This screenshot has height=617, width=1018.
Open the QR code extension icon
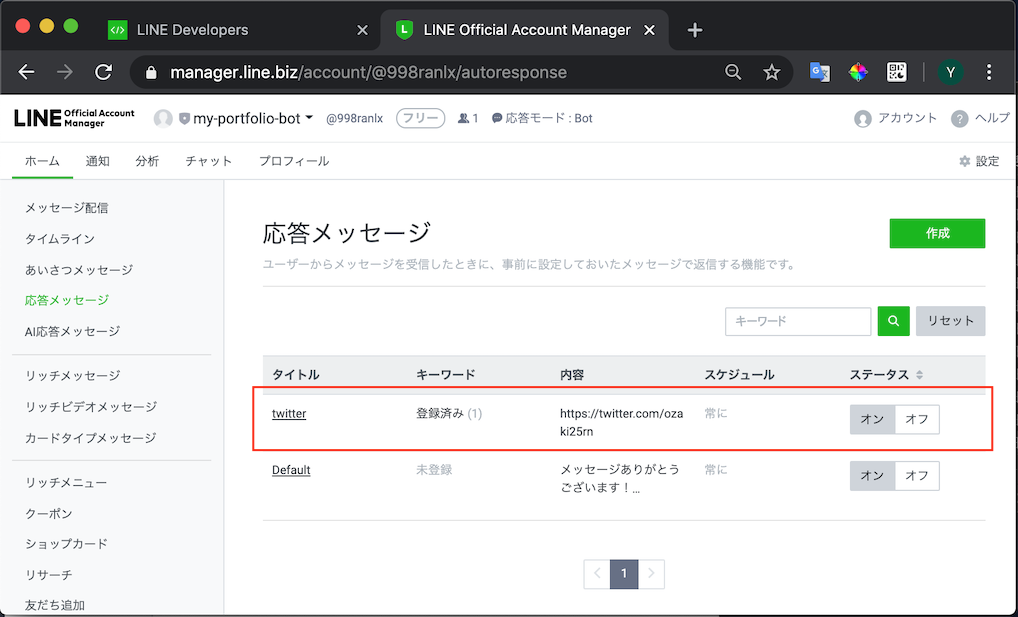(x=897, y=72)
